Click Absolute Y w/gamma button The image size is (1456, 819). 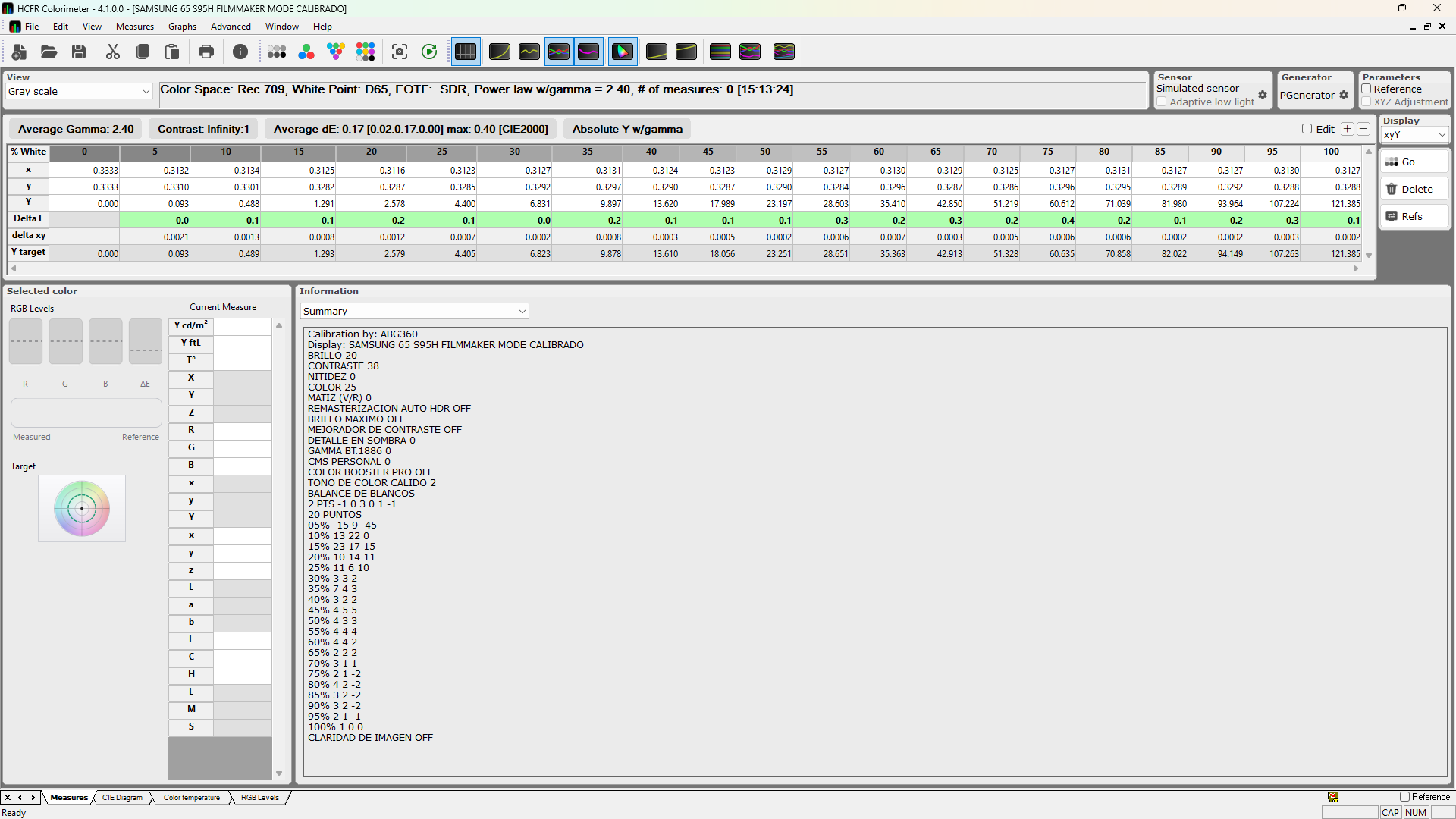coord(627,129)
